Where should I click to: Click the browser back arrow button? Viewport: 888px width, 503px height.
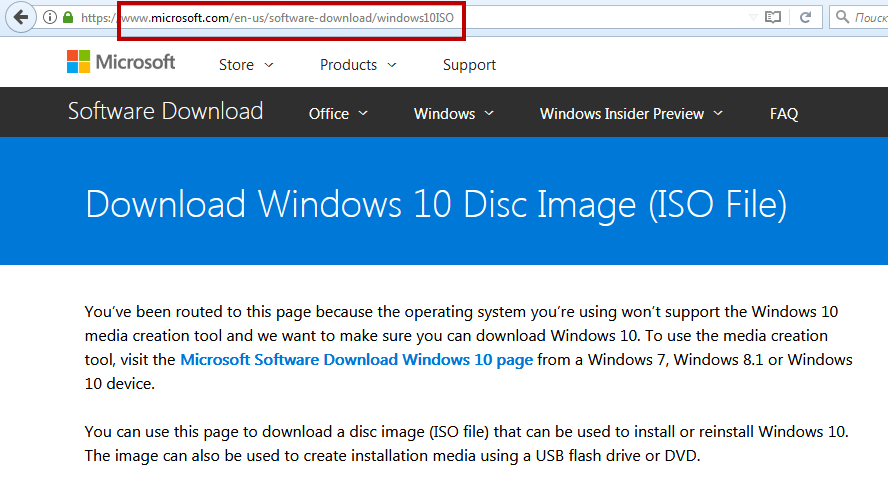coord(21,18)
